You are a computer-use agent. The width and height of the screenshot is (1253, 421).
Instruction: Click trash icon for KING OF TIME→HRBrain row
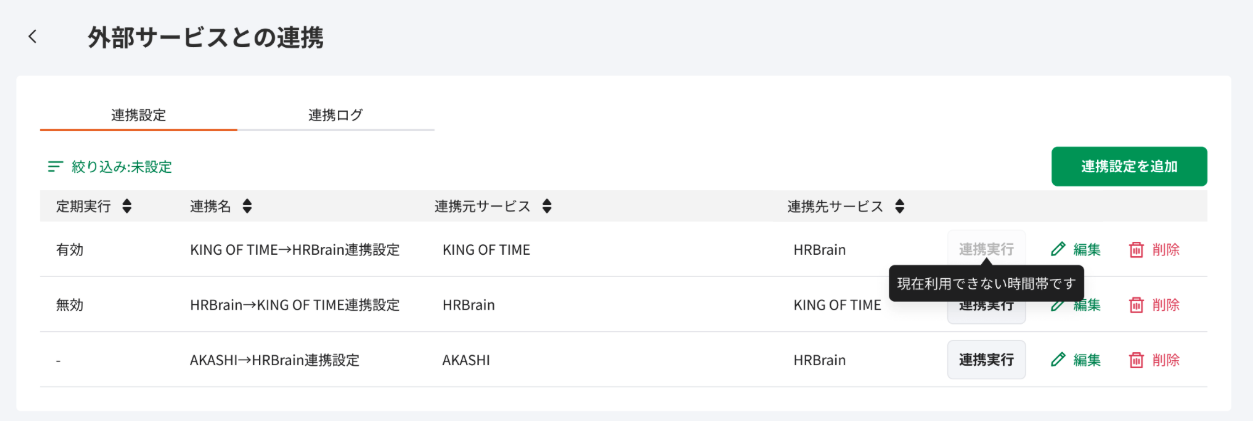click(x=1136, y=249)
